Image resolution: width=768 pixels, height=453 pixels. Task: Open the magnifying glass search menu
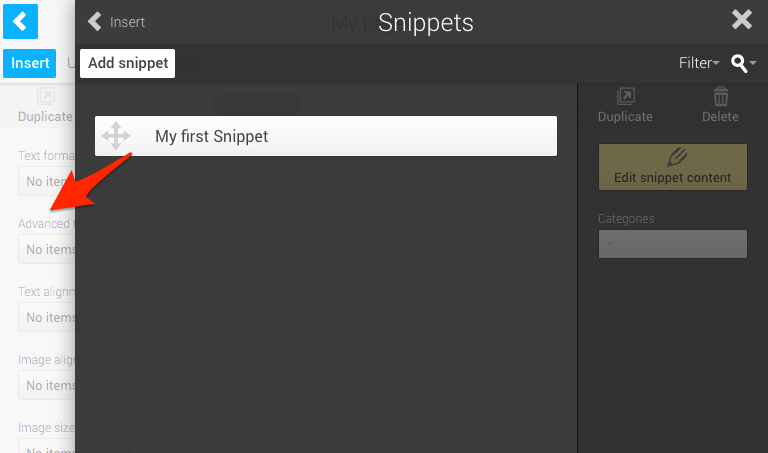click(743, 63)
